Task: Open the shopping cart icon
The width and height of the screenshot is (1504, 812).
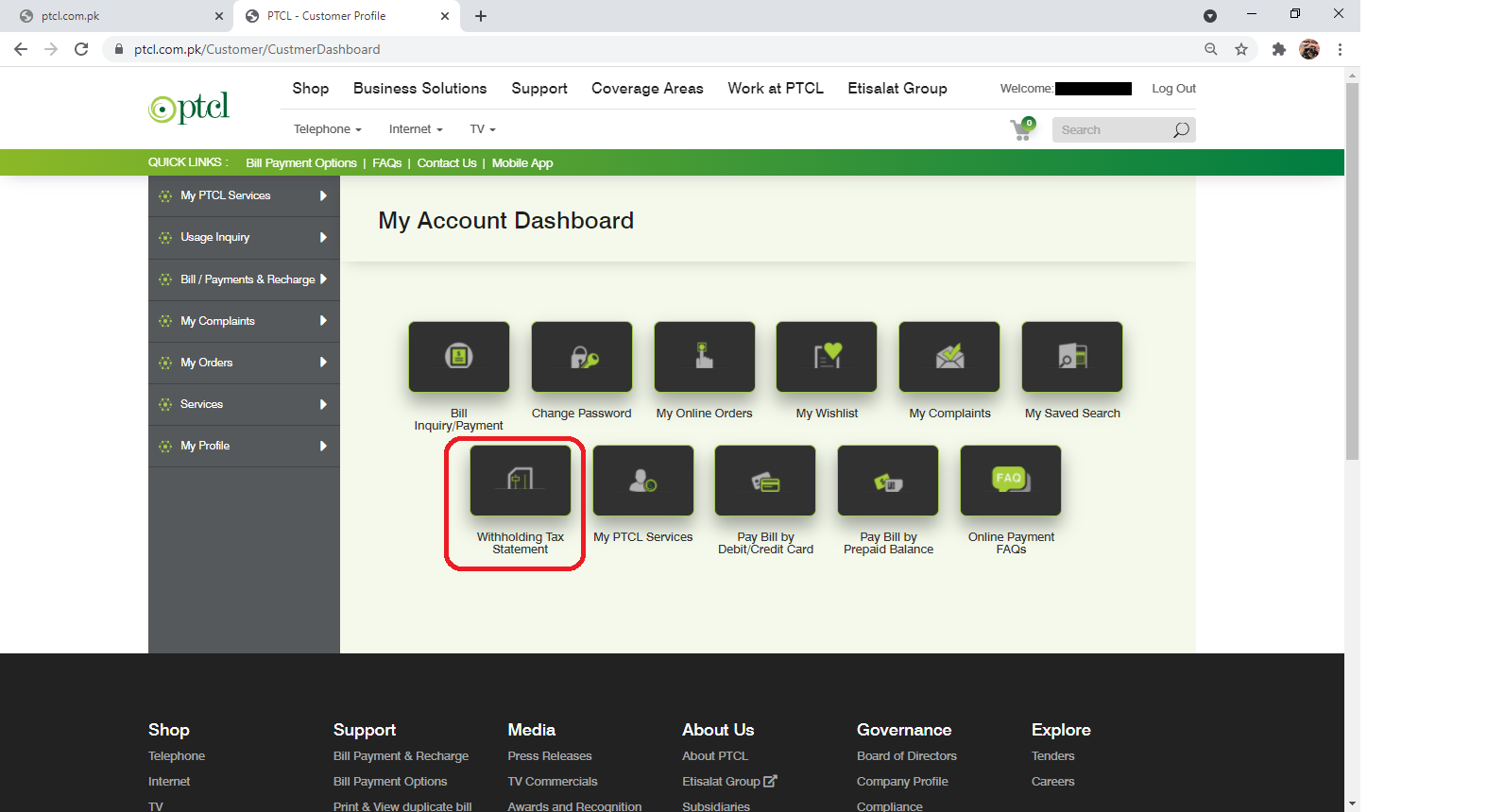Action: coord(1022,129)
